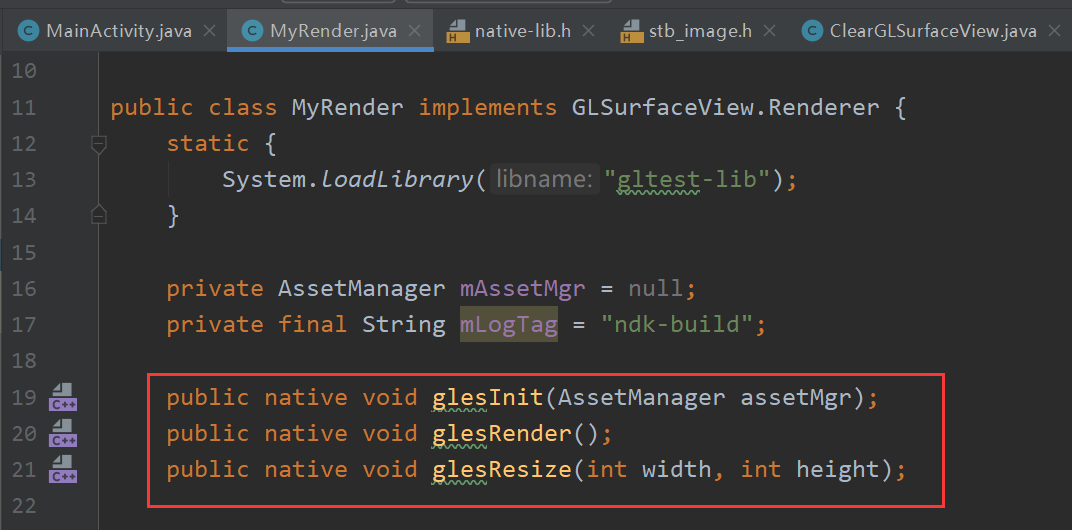Click the assetMgr parameter in glesInit
This screenshot has width=1072, height=530.
click(796, 397)
